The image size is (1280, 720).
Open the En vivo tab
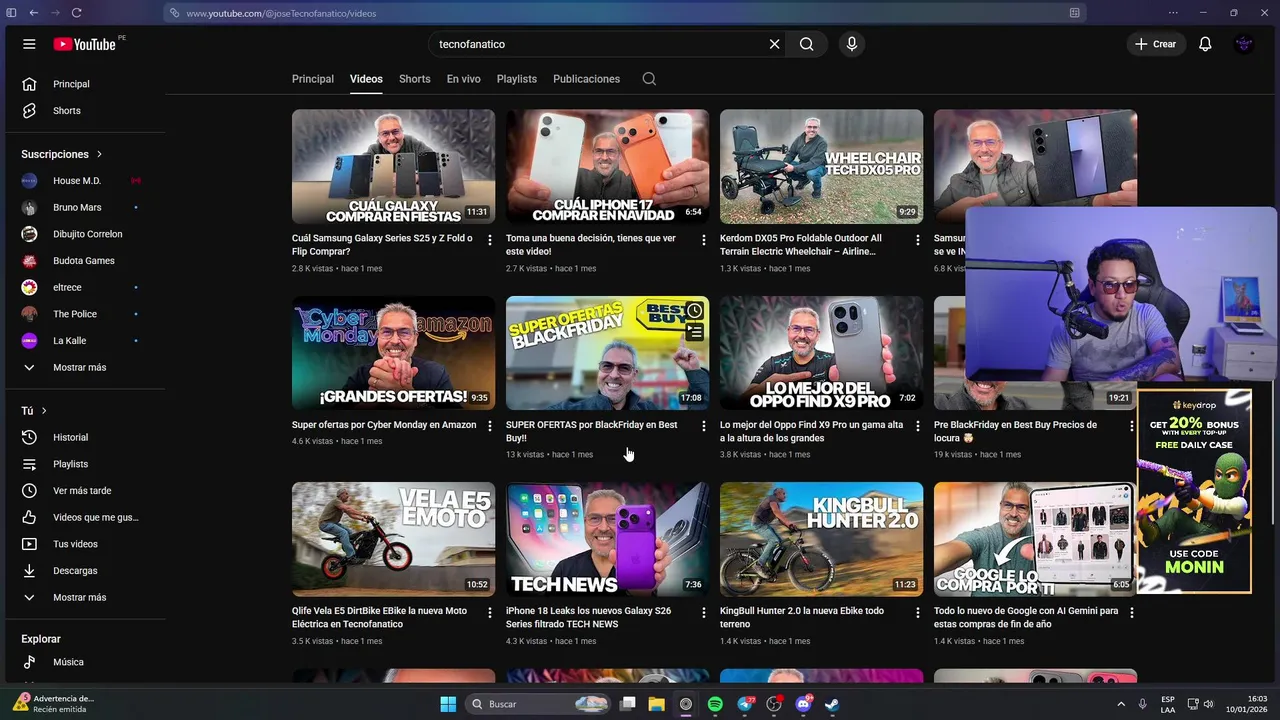coord(463,79)
